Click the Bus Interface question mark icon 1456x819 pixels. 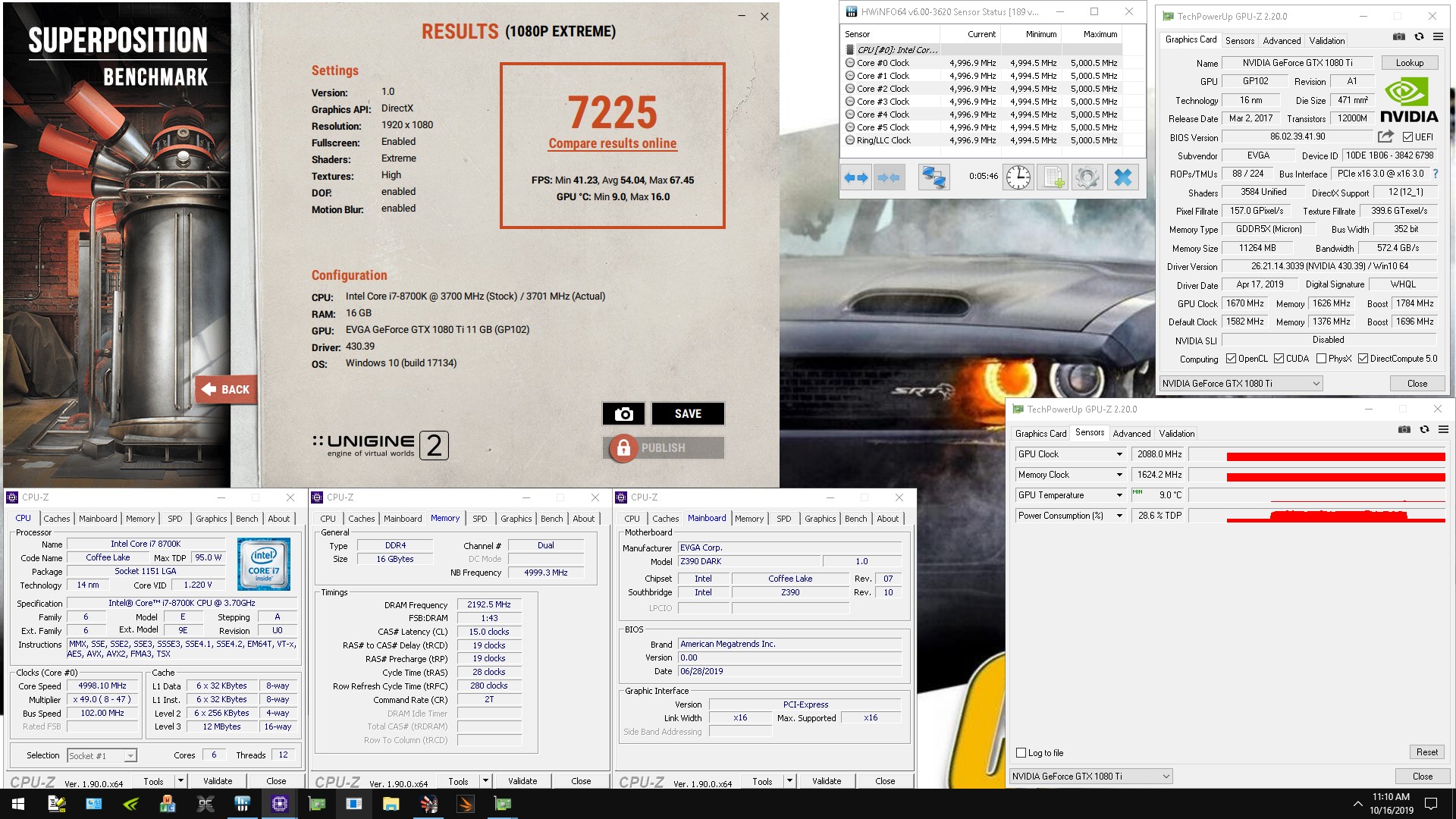click(1435, 174)
